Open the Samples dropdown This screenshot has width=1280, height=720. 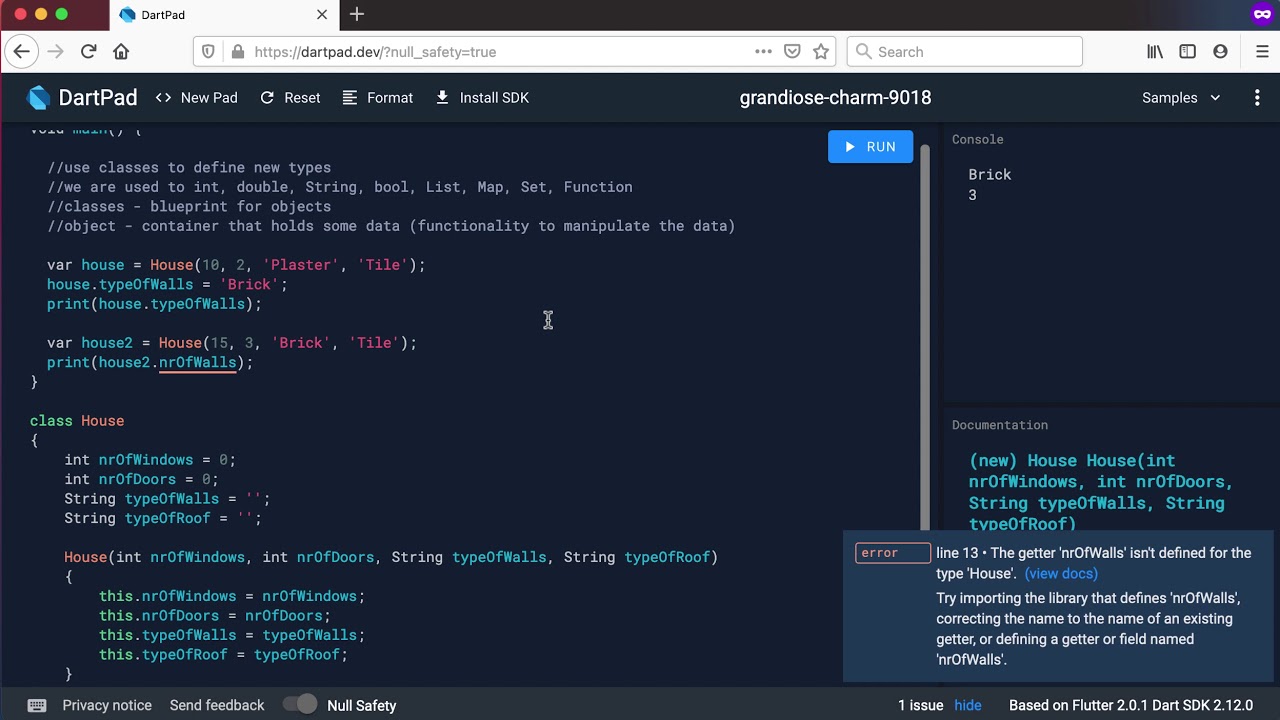click(x=1181, y=97)
